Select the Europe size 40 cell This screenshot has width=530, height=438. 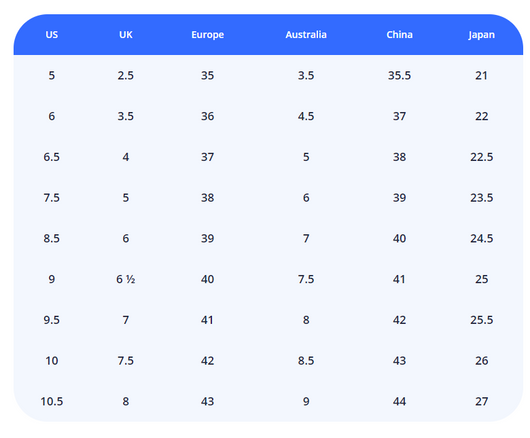click(x=208, y=279)
